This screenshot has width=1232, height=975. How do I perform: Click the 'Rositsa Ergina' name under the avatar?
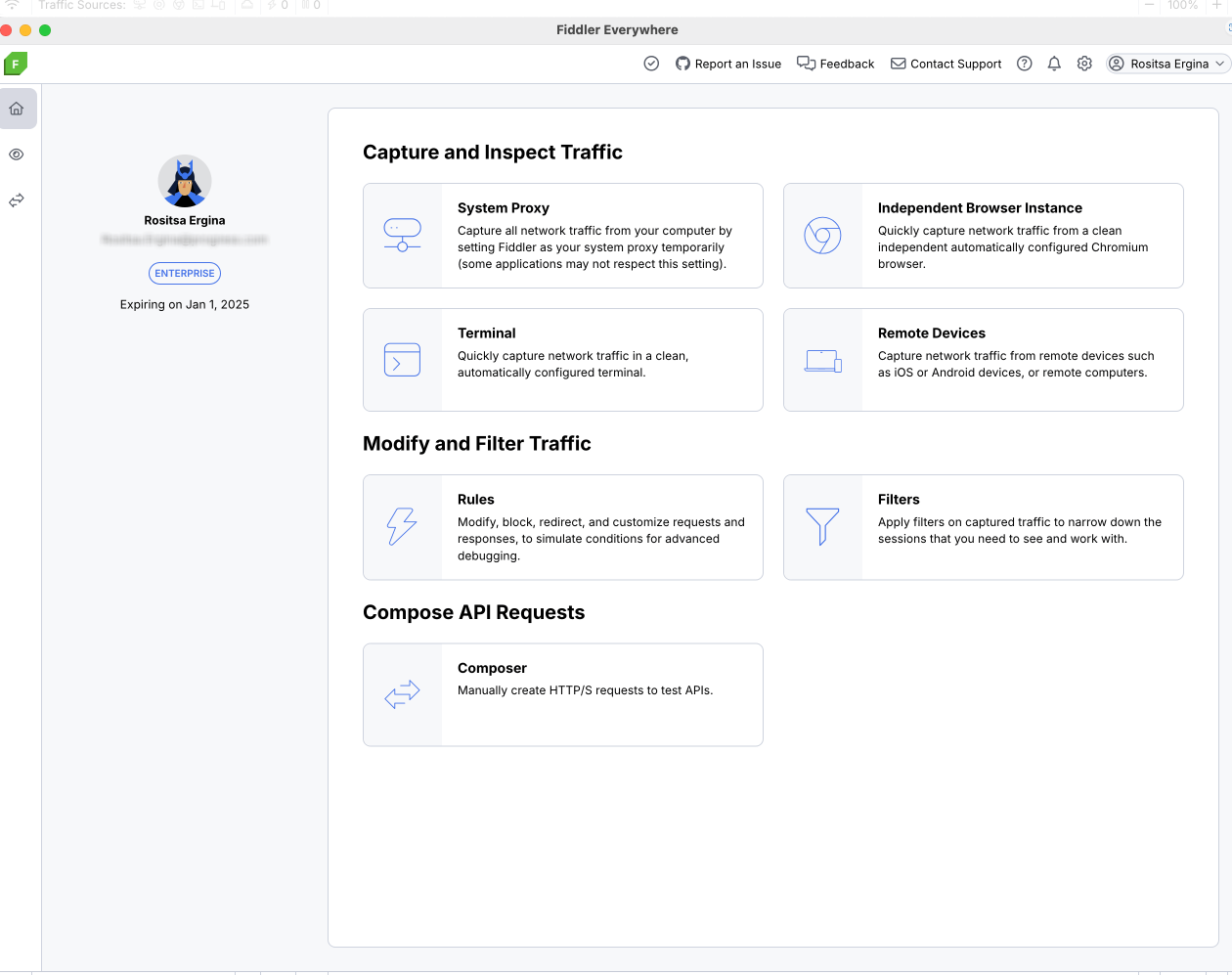185,220
